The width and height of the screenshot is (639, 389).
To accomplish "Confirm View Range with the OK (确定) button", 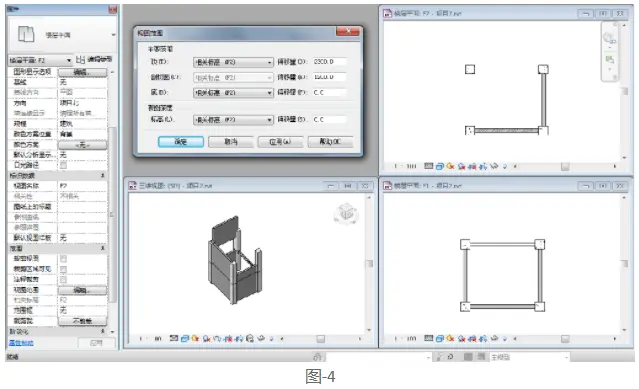I will pos(181,142).
